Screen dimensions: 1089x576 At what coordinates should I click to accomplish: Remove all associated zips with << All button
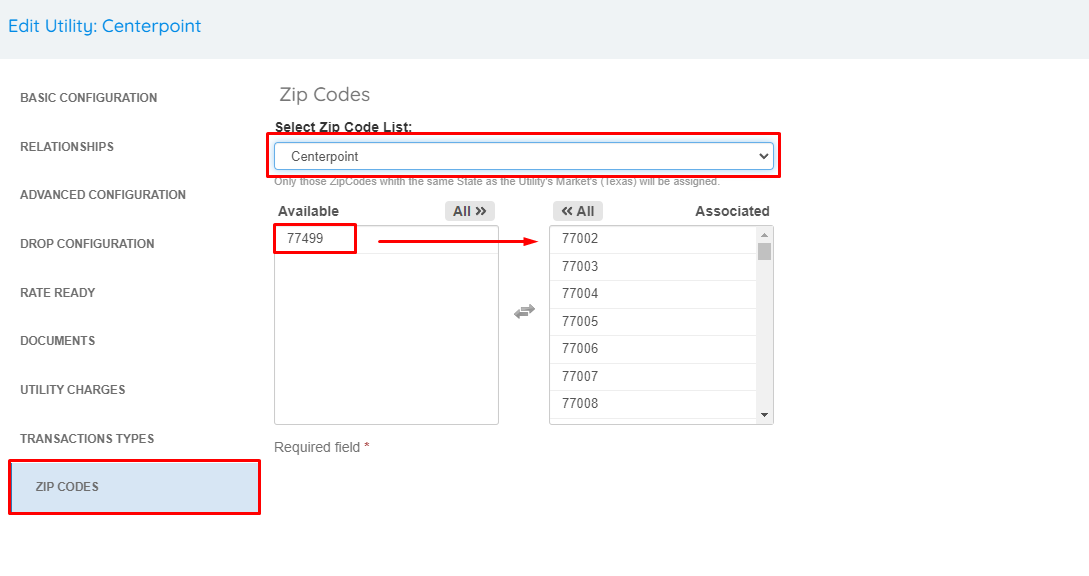578,211
